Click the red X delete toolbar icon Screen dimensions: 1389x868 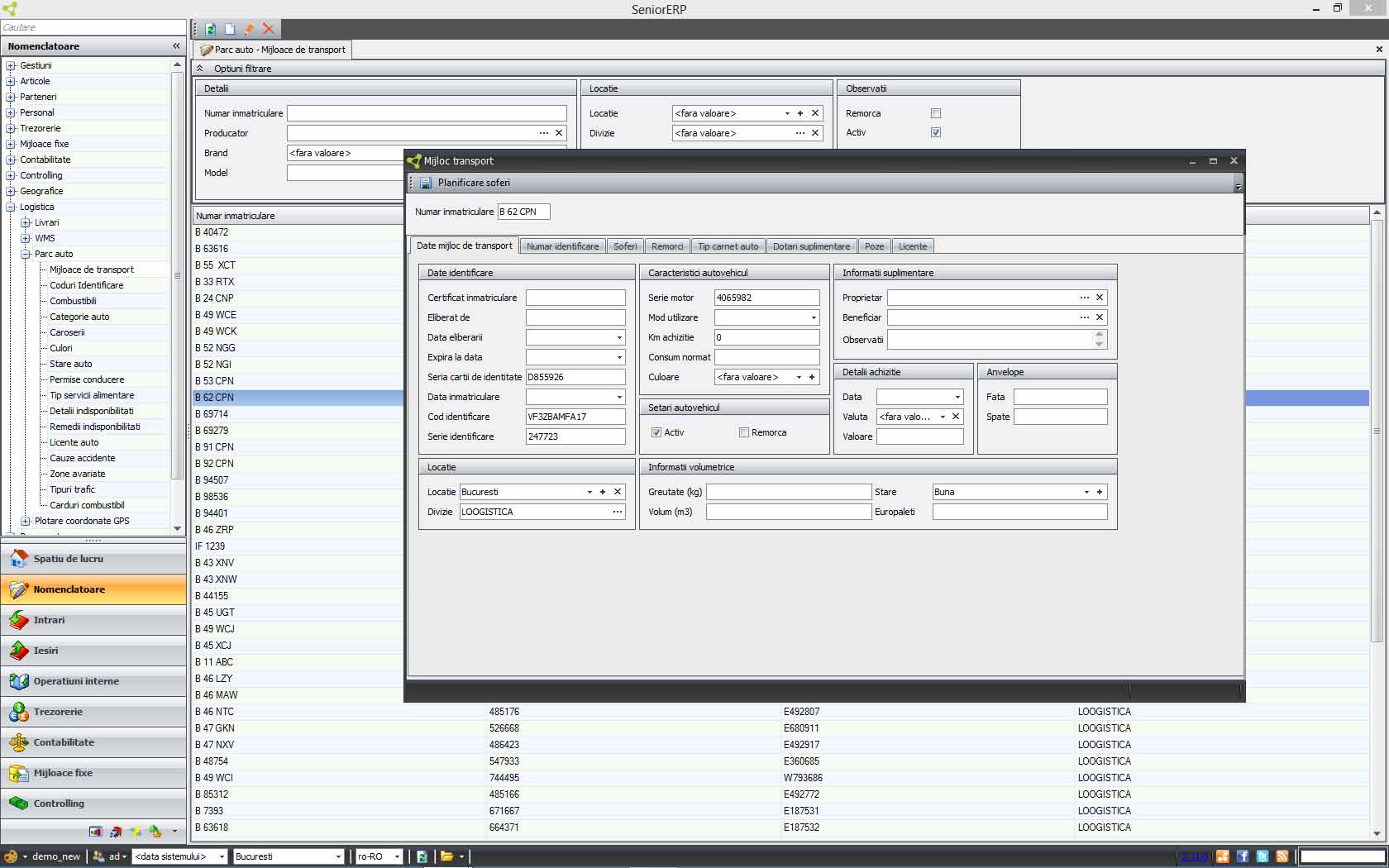(x=269, y=29)
